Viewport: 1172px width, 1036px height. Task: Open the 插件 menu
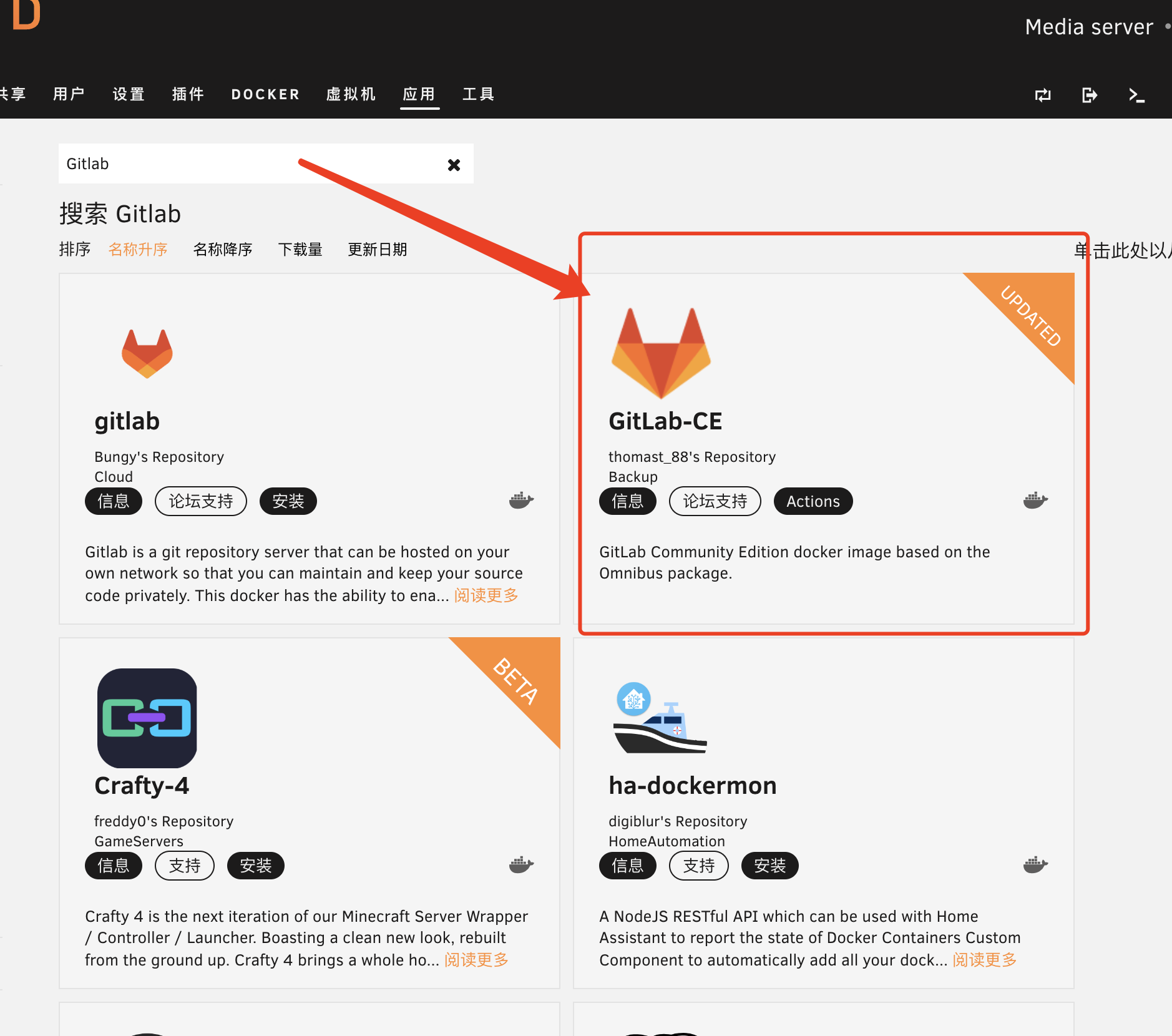188,94
